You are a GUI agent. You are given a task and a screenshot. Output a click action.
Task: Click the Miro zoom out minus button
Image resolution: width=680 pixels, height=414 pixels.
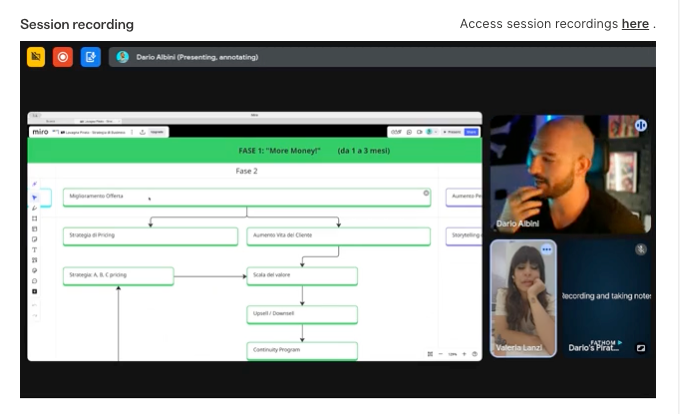pos(441,354)
